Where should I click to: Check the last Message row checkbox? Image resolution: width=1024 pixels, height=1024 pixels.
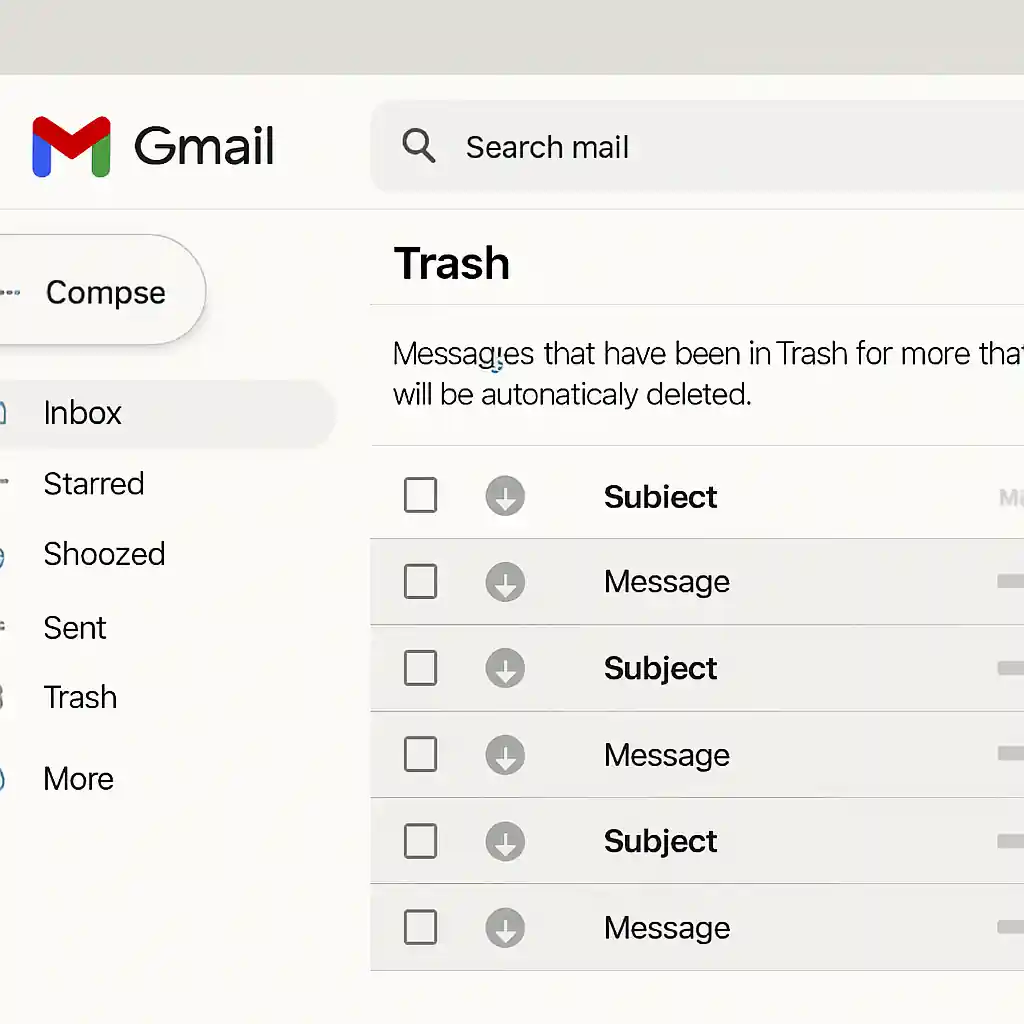[420, 927]
